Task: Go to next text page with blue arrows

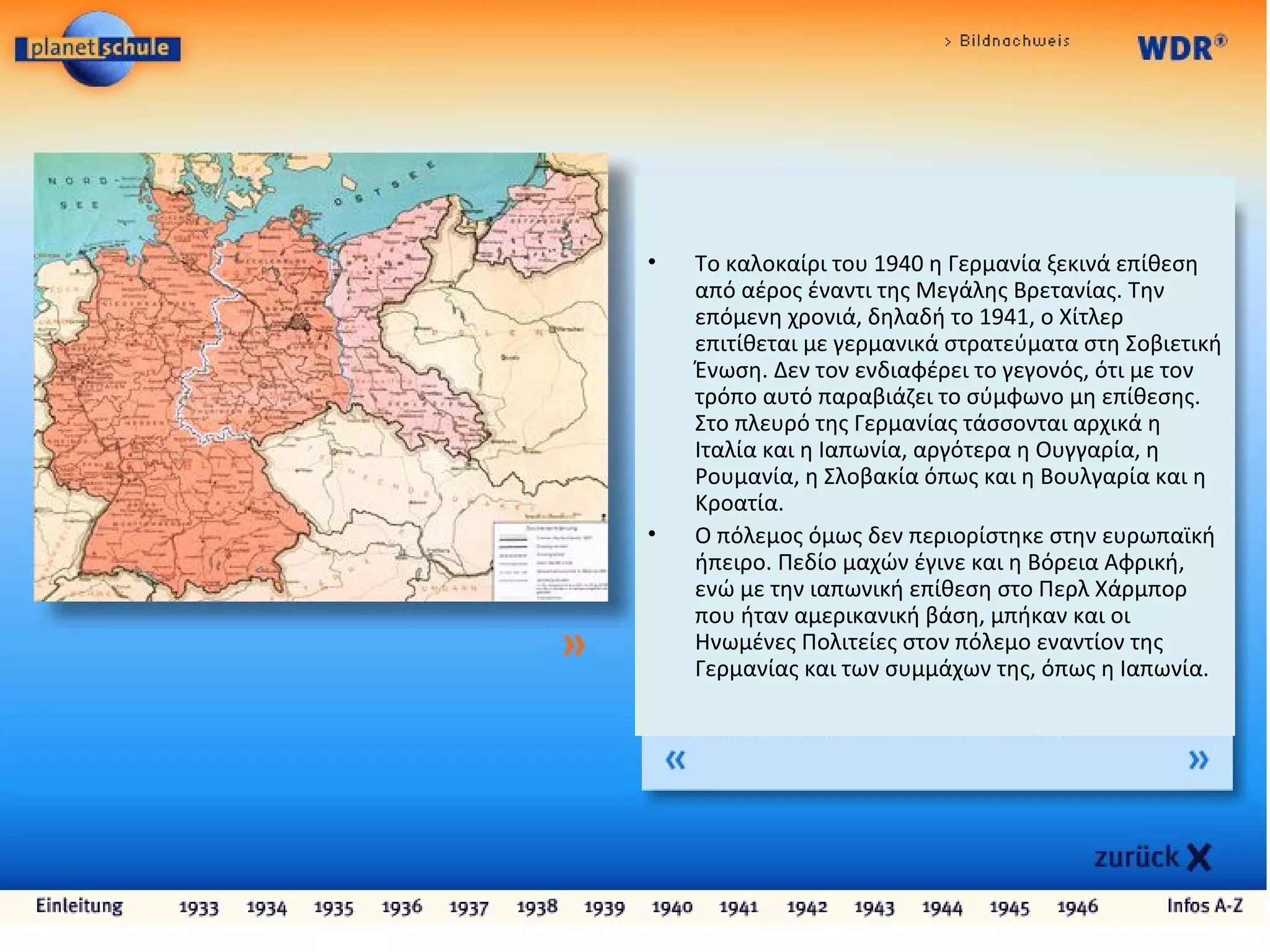Action: pyautogui.click(x=1198, y=760)
